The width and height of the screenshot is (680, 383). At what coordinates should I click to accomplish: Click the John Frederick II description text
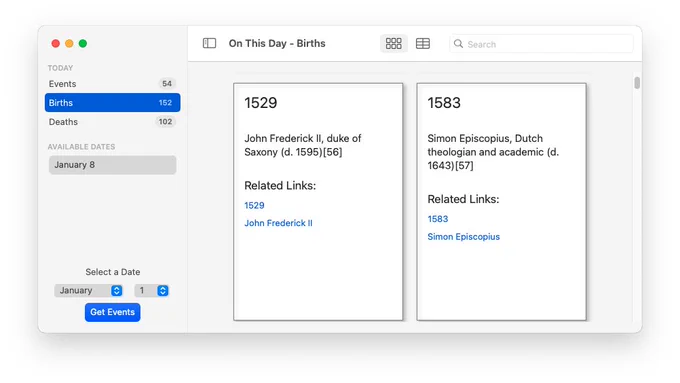pos(303,145)
